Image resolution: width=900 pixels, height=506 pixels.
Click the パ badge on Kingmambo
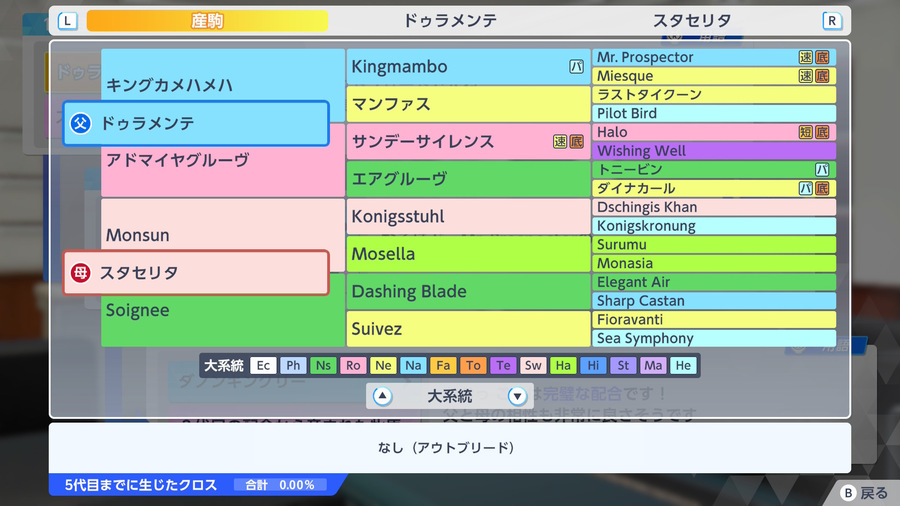tap(576, 67)
